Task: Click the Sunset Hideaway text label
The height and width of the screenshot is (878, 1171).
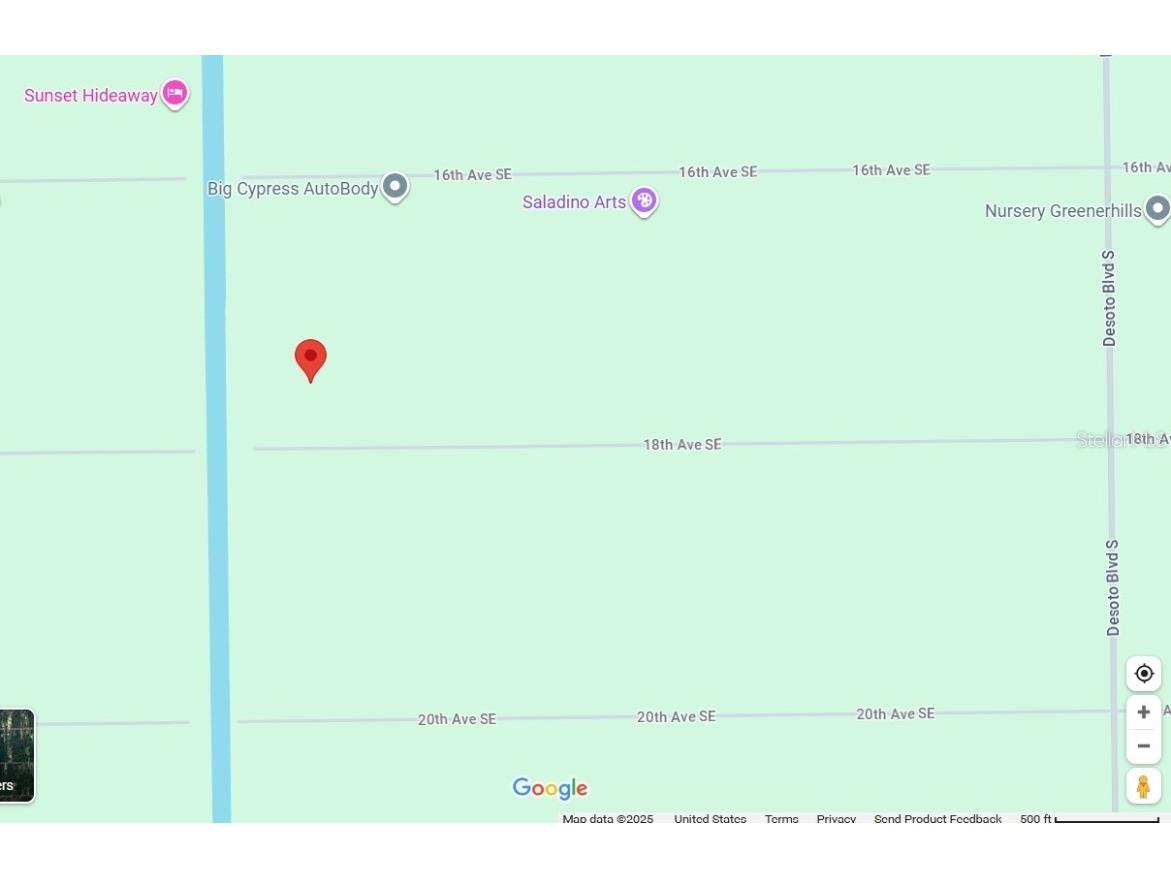Action: [x=91, y=96]
